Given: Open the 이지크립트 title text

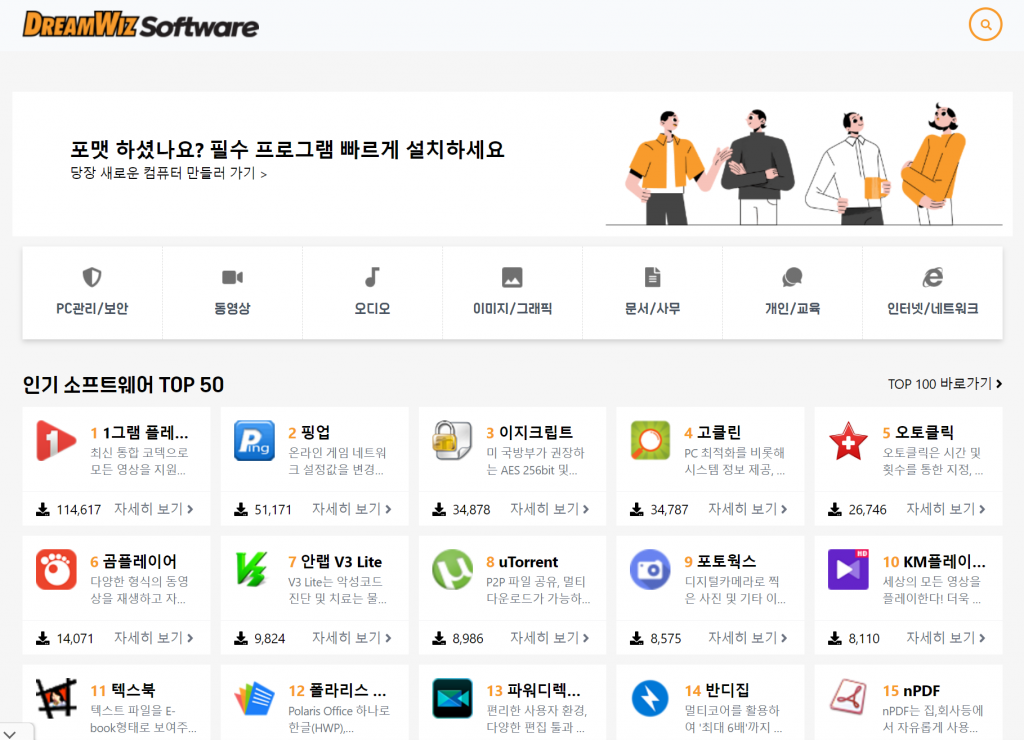Looking at the screenshot, I should tap(536, 432).
